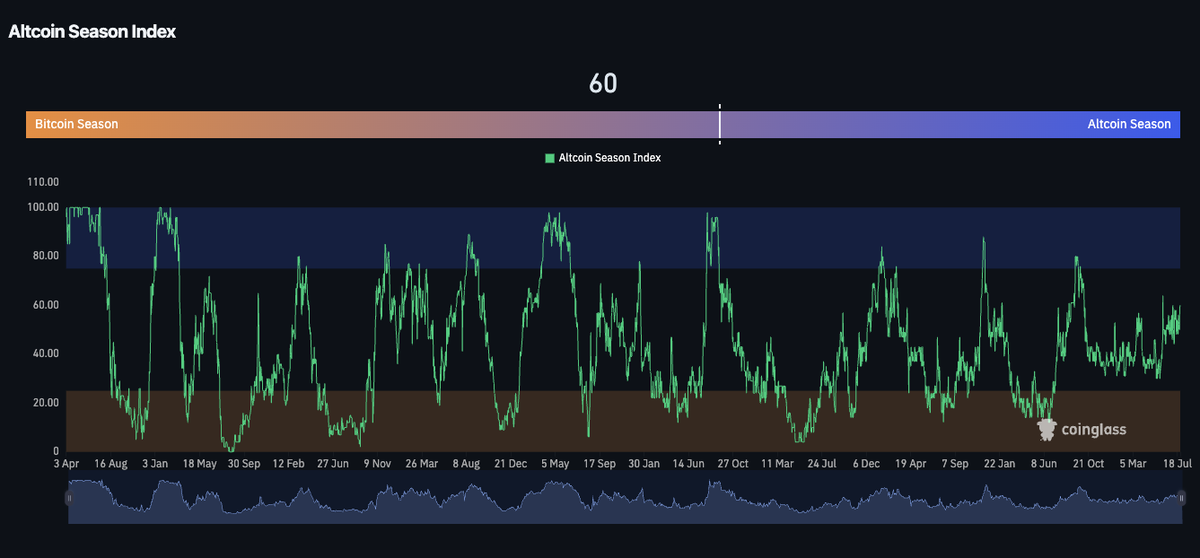Click the 20.00 y-axis label
The height and width of the screenshot is (558, 1200).
pos(45,403)
